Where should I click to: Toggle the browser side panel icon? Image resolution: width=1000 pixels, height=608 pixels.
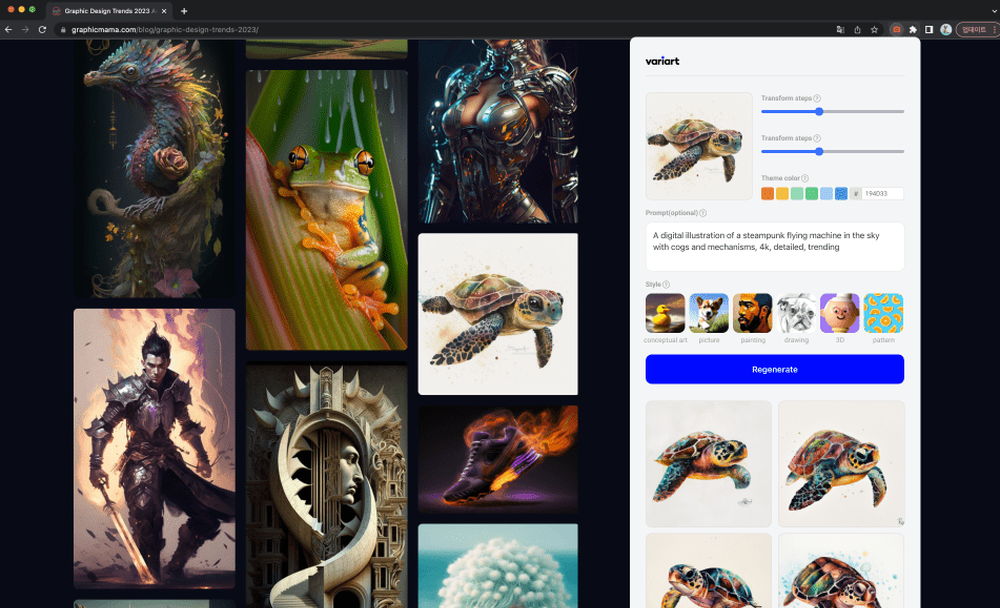[929, 29]
